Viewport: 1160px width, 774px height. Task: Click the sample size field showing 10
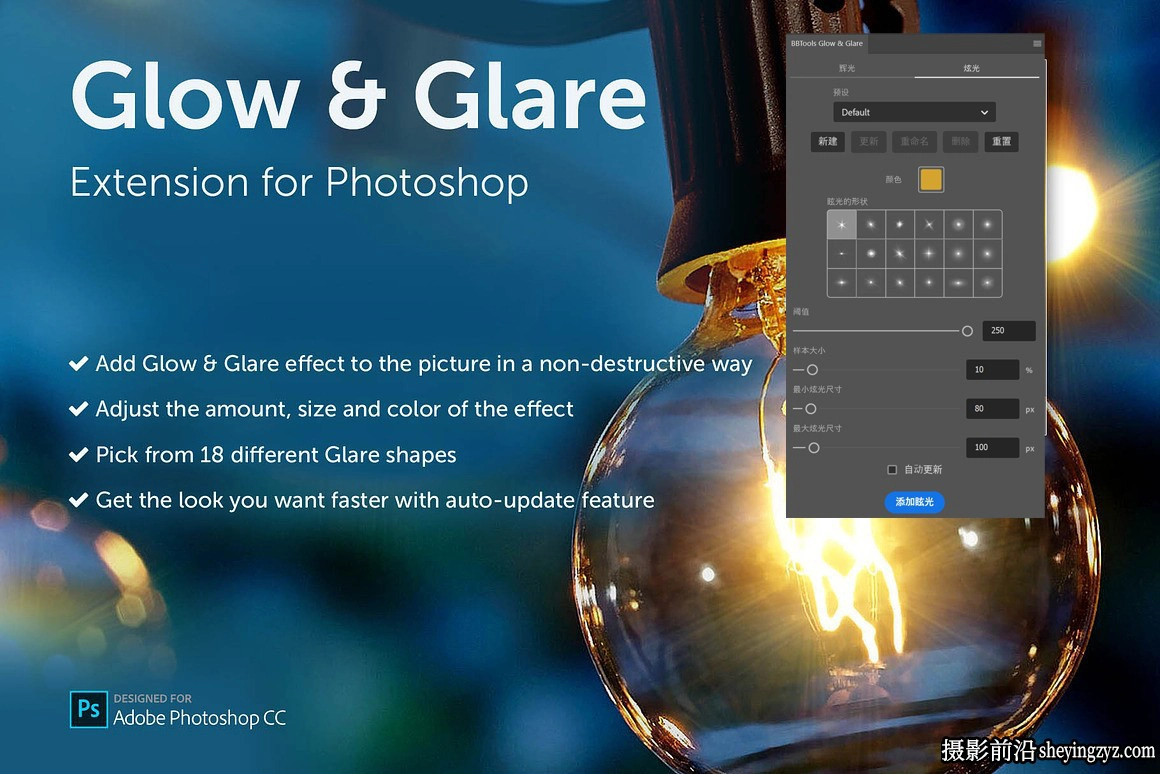click(x=992, y=370)
